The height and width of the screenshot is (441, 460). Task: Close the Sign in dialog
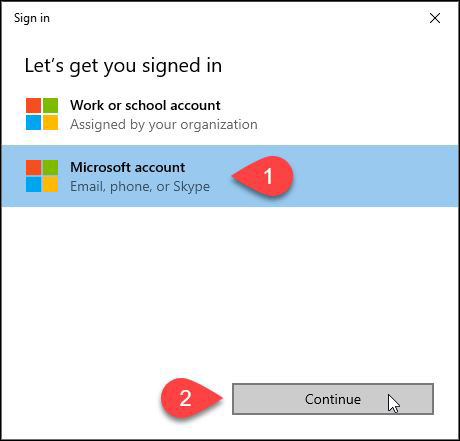point(435,18)
